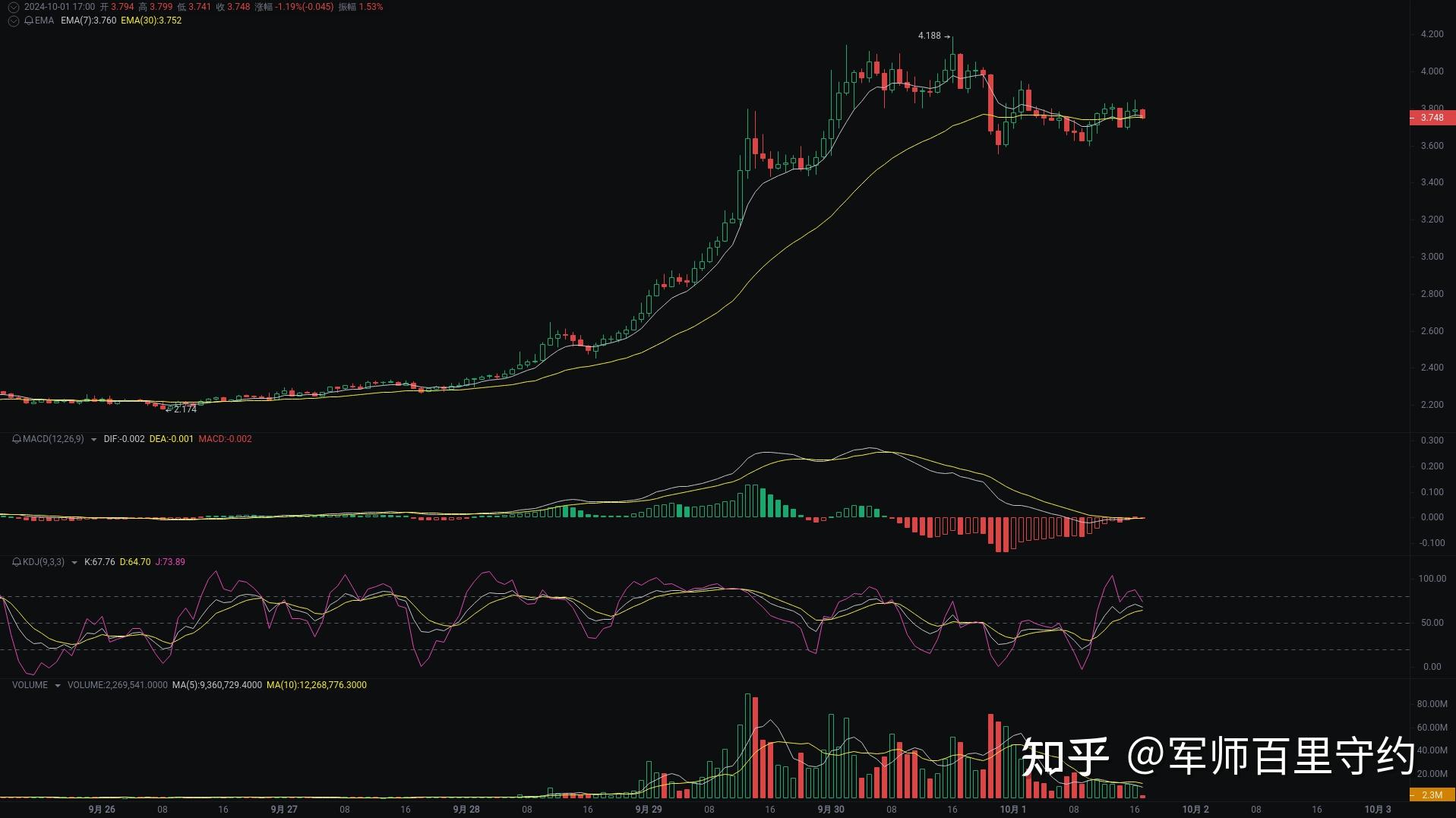Click the 3.000 price axis label
Screen dimensions: 1456x818
coord(1432,257)
